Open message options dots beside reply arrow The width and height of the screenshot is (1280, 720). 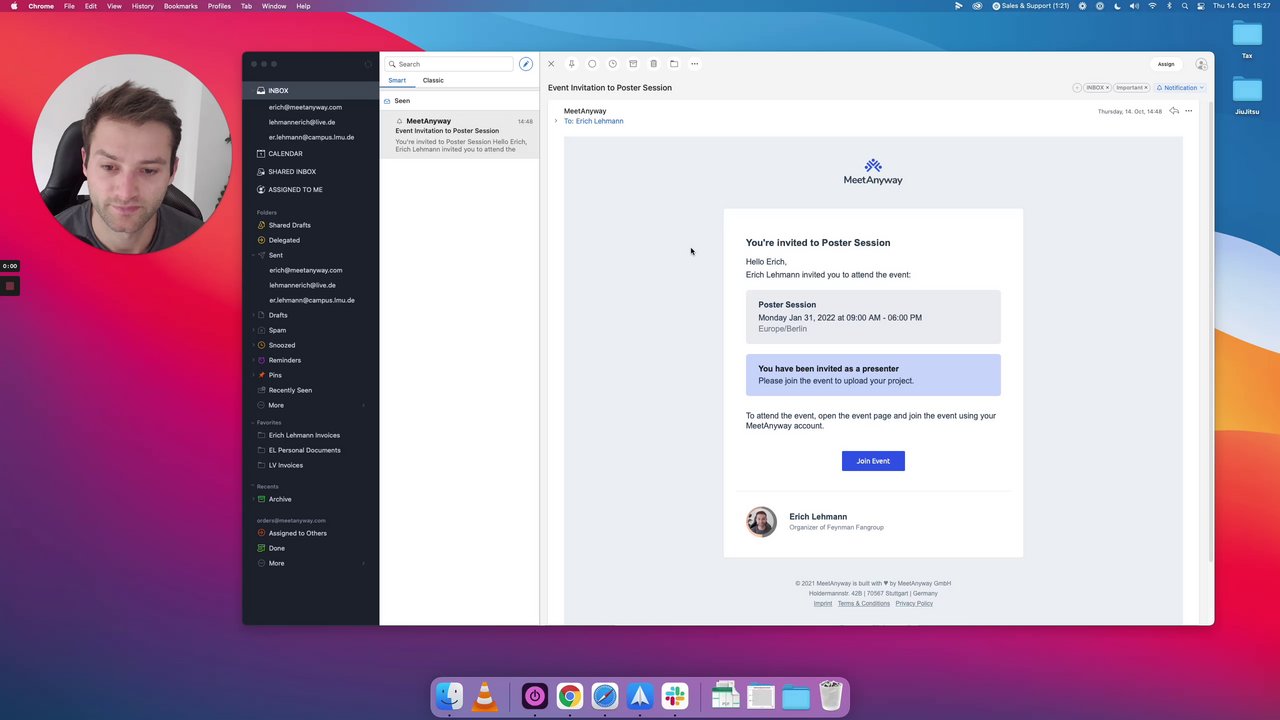point(1188,111)
